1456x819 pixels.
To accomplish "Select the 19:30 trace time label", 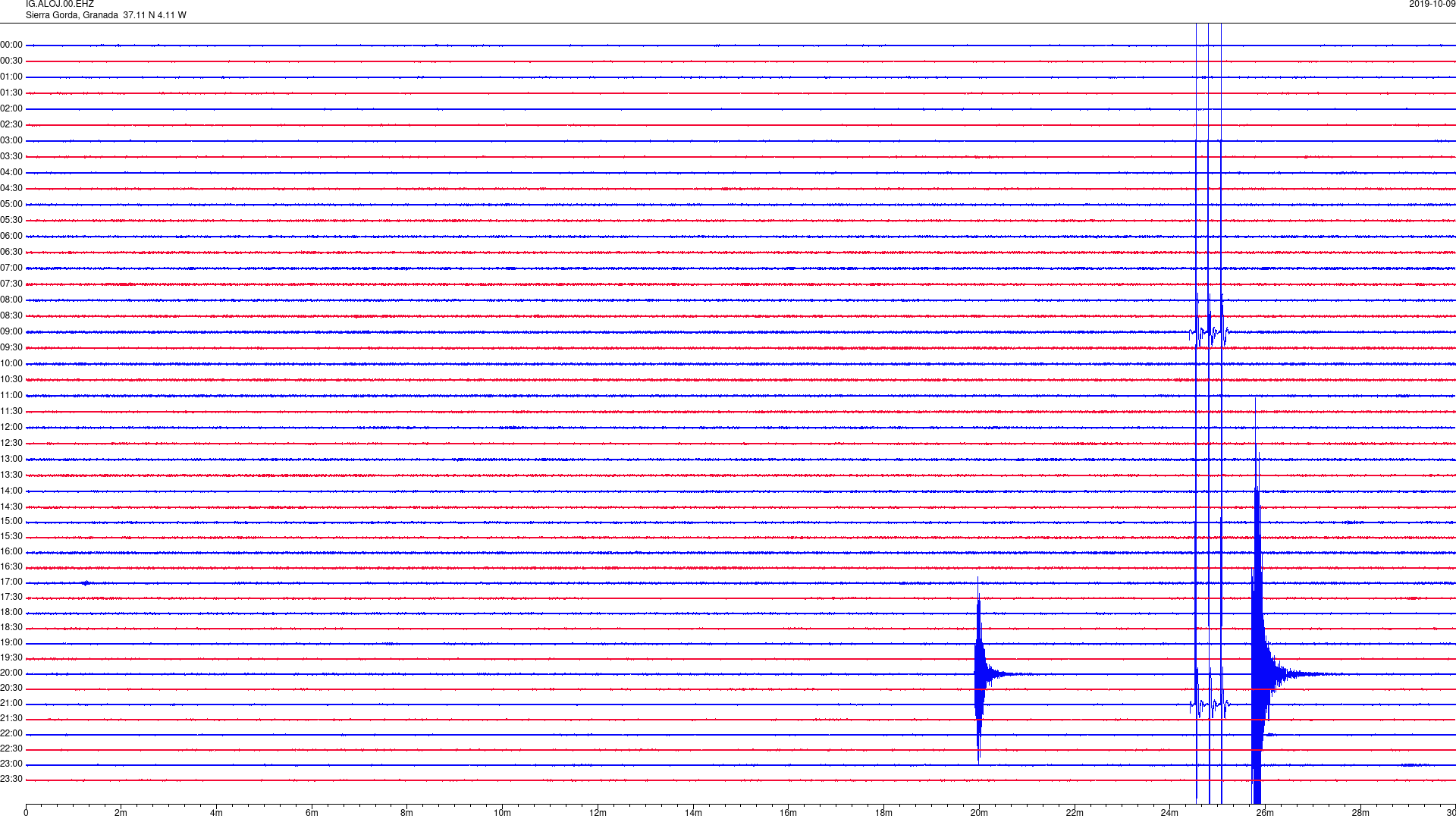I will (x=11, y=657).
